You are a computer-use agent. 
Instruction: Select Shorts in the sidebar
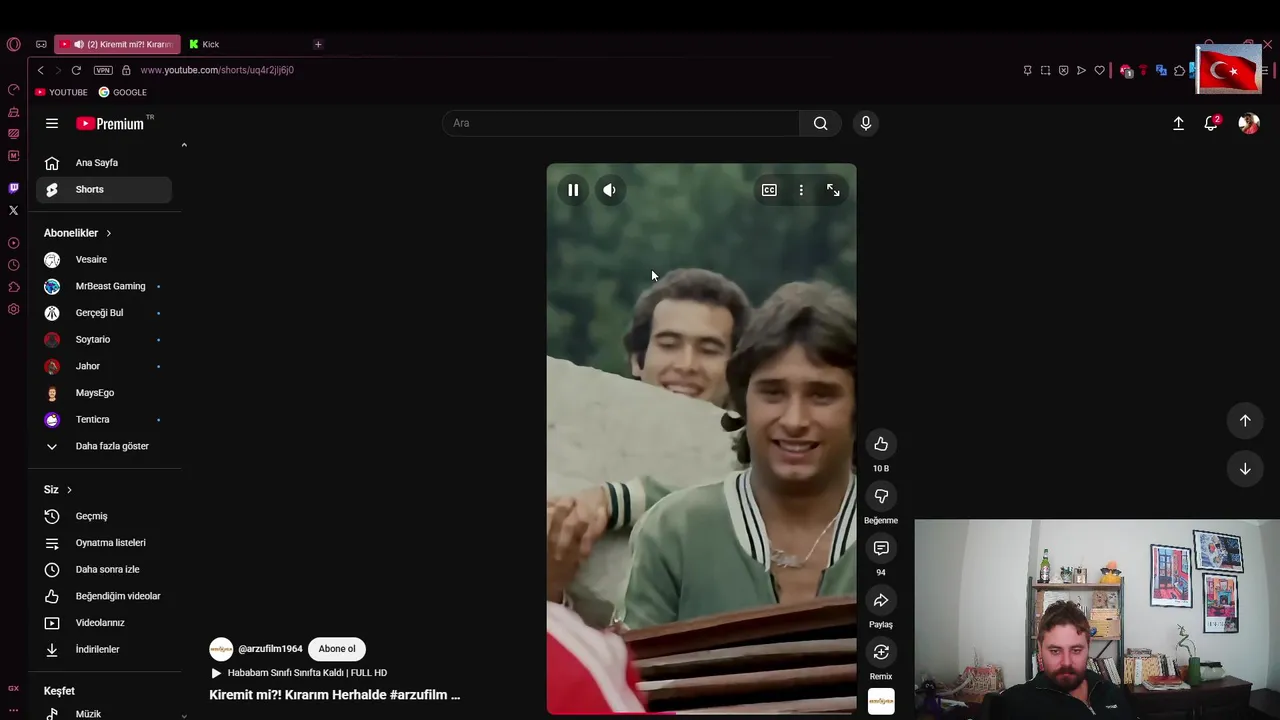pos(104,189)
